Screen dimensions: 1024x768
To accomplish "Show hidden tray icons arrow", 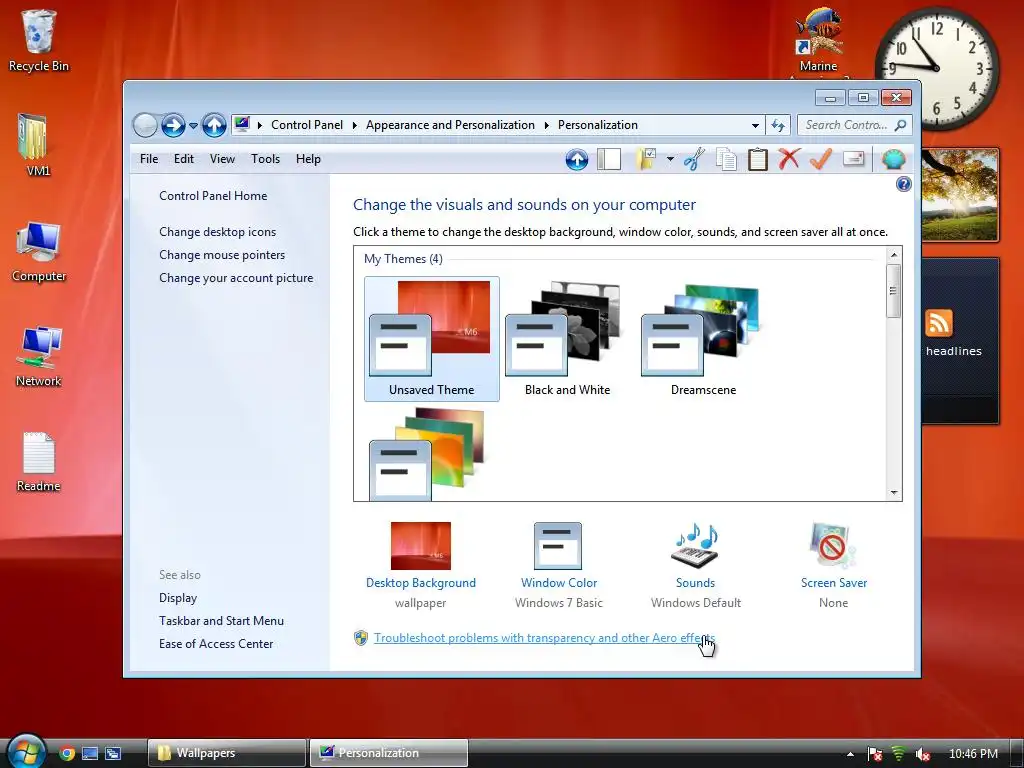I will (x=850, y=754).
